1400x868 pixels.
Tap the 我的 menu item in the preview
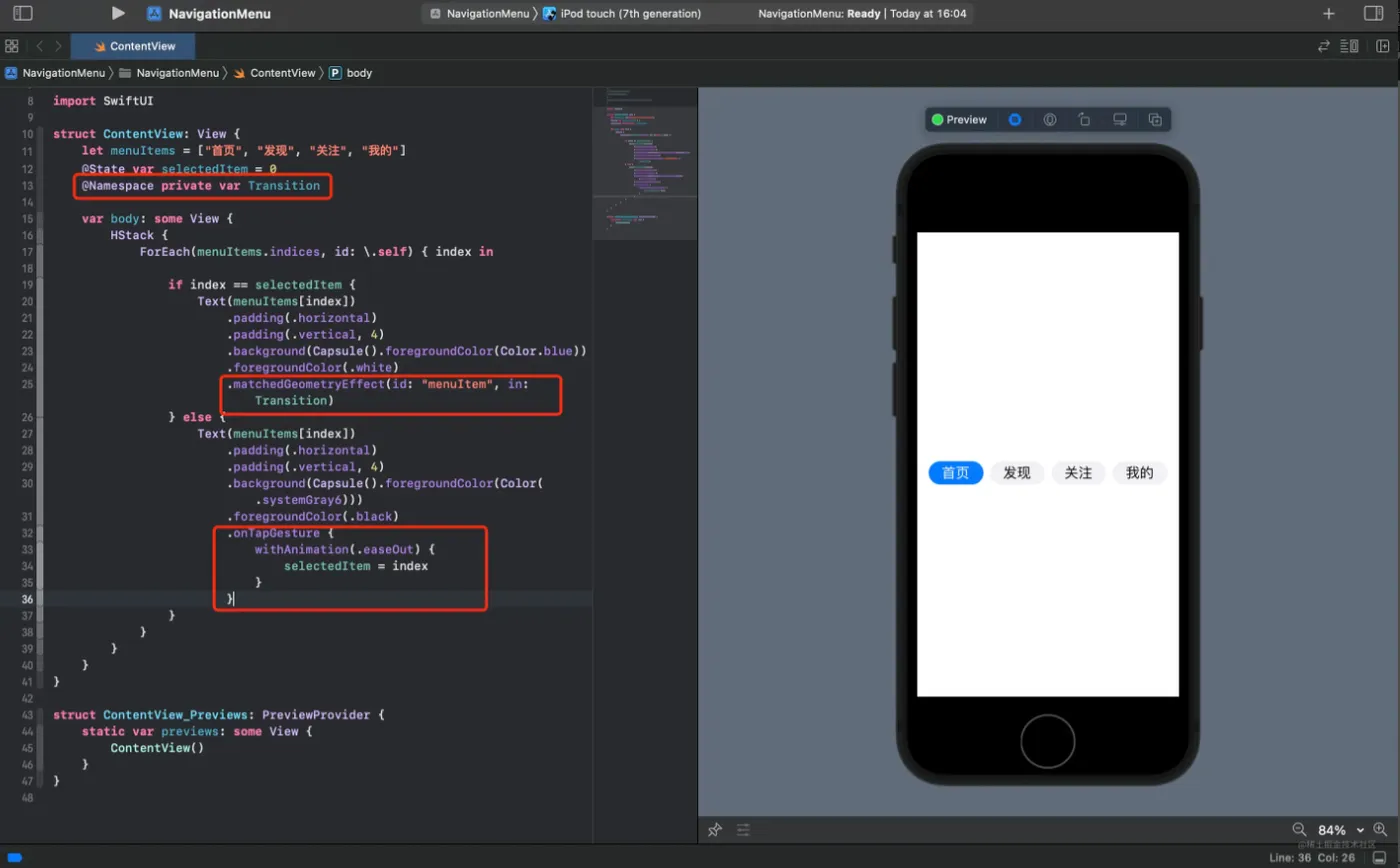tap(1140, 473)
